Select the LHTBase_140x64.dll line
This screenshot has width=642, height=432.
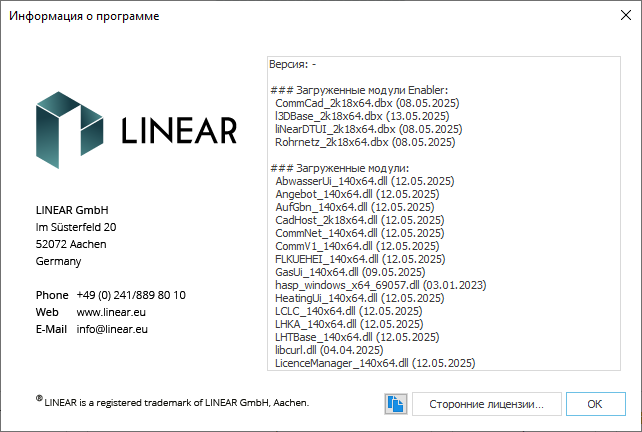[357, 337]
